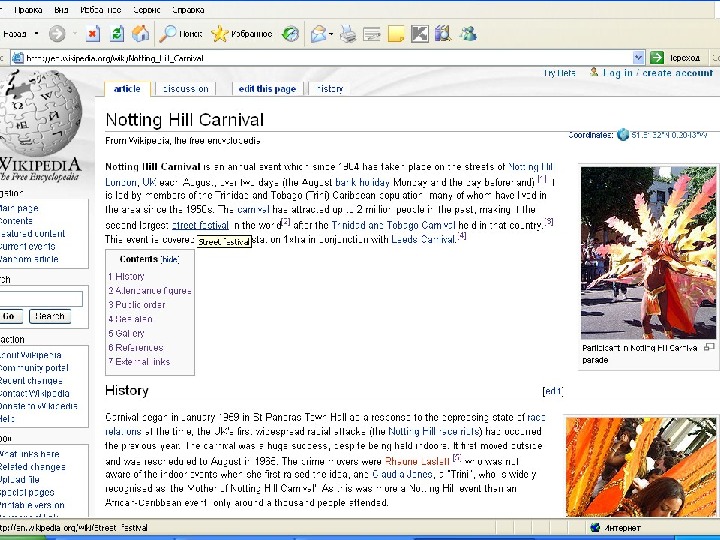This screenshot has height=540, width=720.
Task: Jump to 1 History in contents
Action: pos(126,276)
